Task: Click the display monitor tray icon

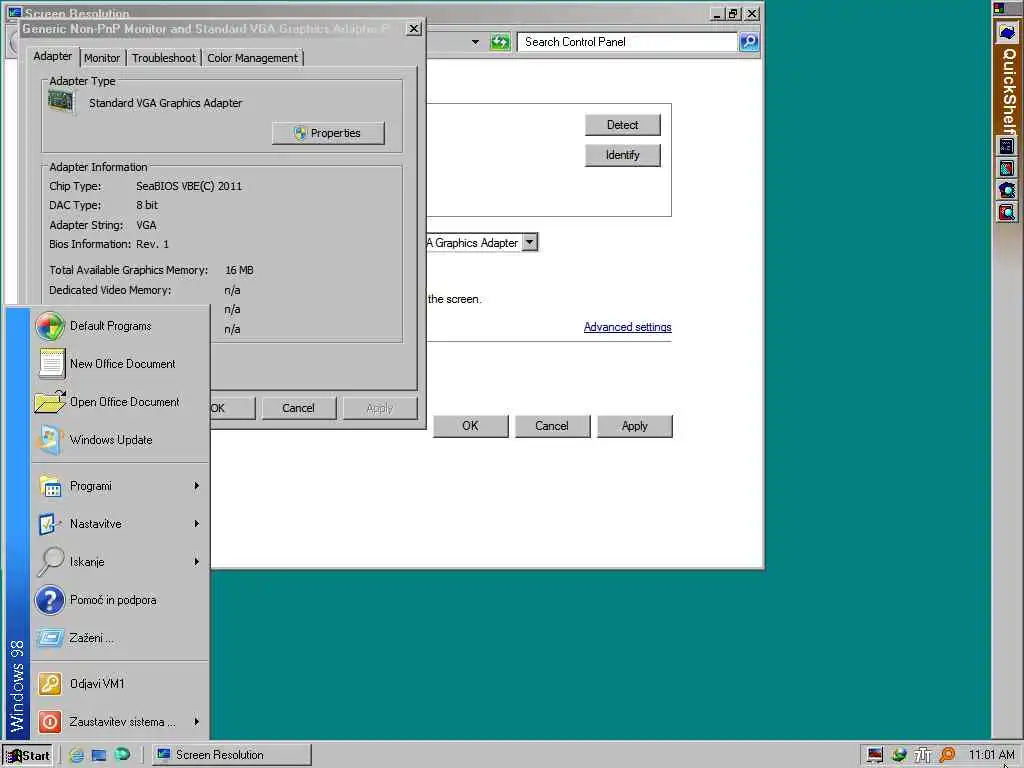Action: (875, 755)
